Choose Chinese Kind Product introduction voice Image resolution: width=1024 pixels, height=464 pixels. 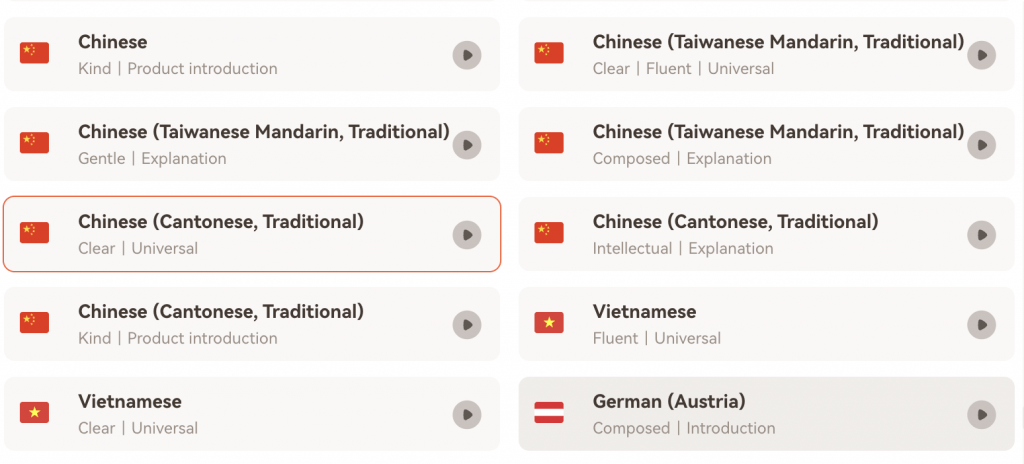pos(252,54)
